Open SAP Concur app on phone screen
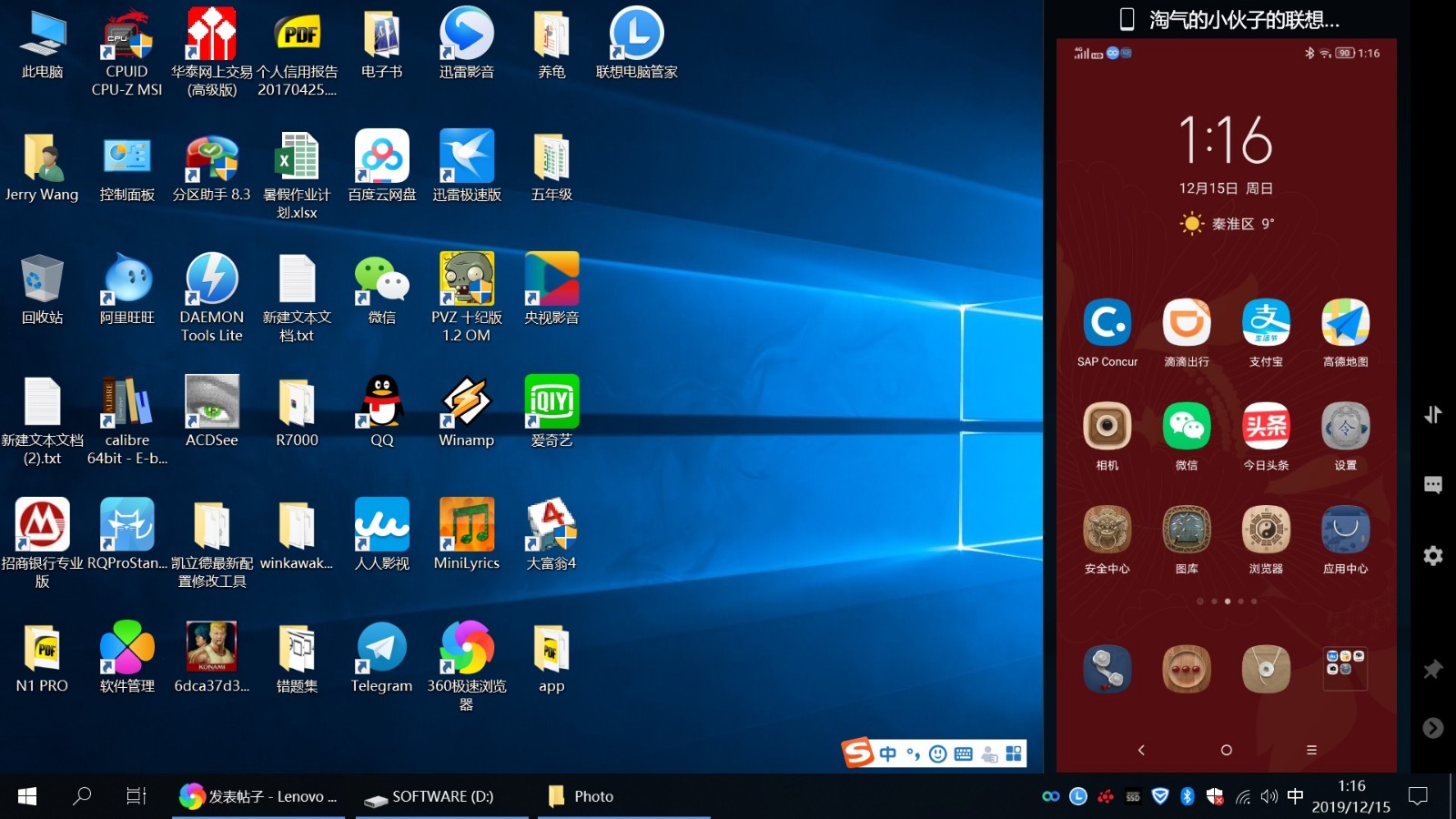 point(1107,322)
